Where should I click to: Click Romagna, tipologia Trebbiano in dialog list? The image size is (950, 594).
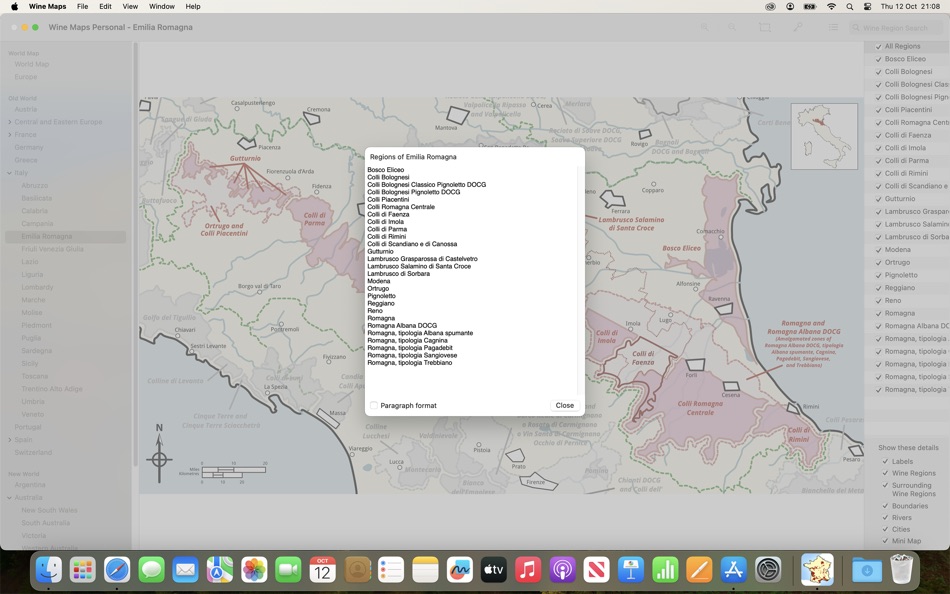(x=409, y=362)
